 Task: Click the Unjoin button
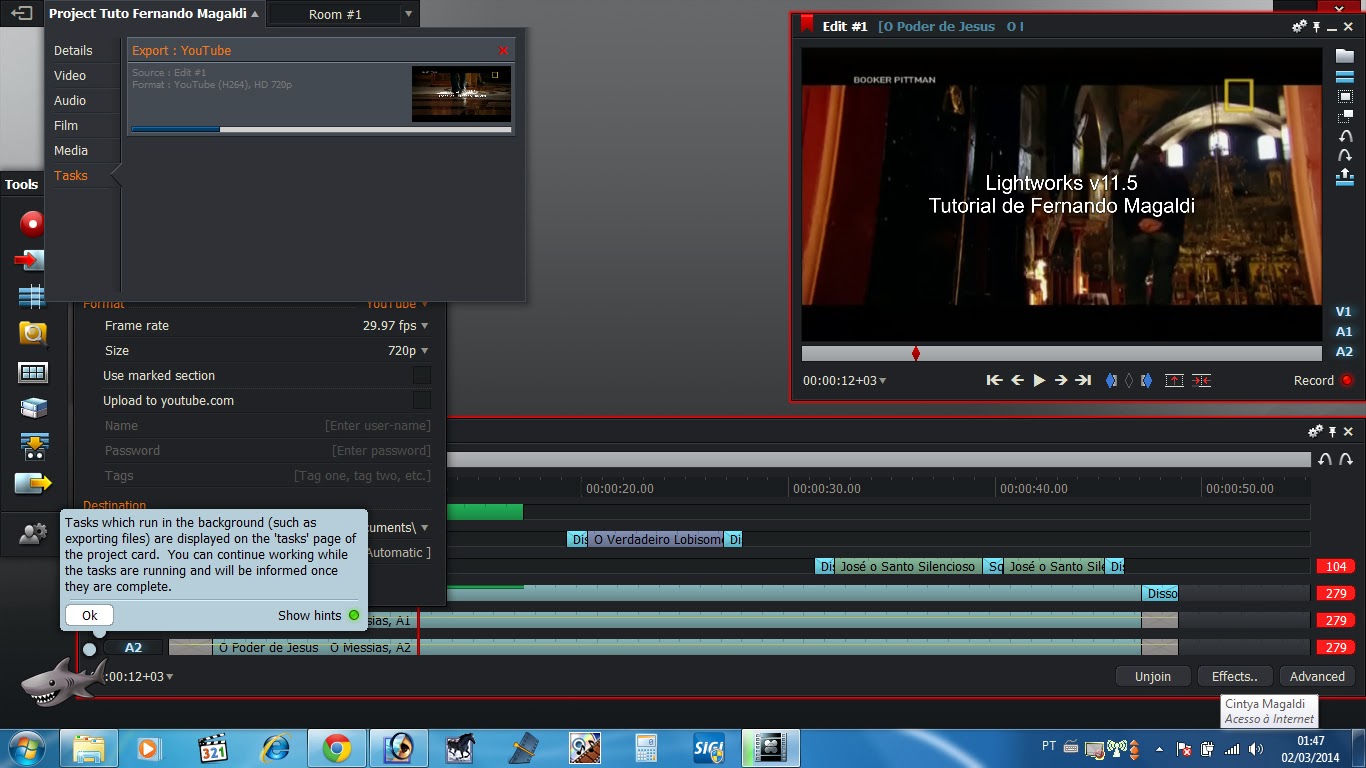click(1152, 676)
